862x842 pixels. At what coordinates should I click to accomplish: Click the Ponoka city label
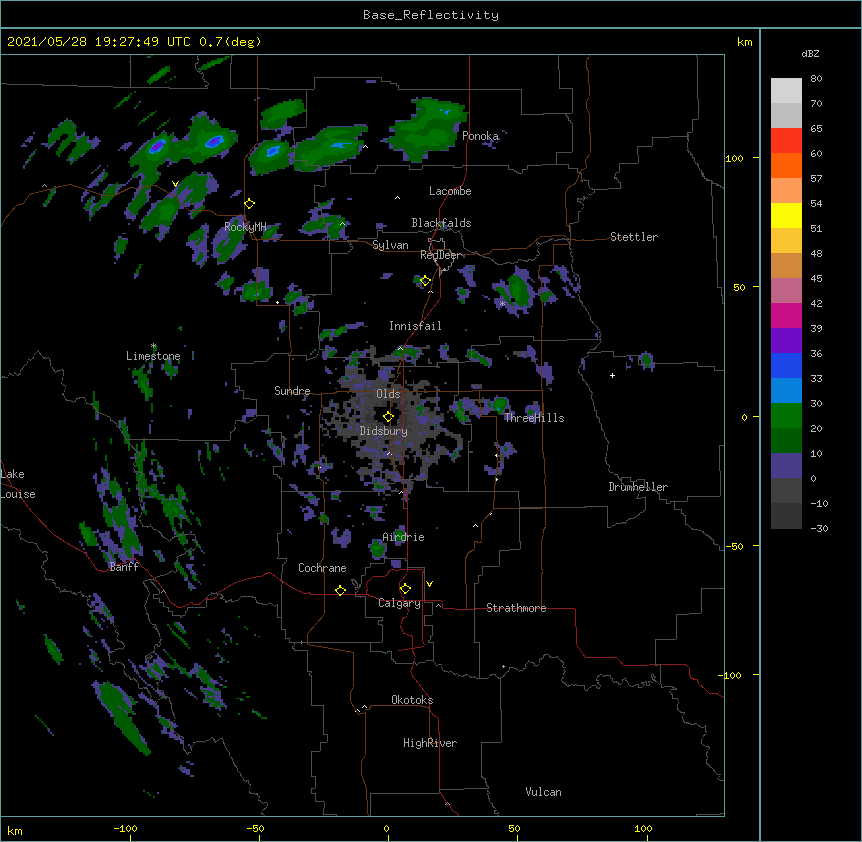click(480, 136)
